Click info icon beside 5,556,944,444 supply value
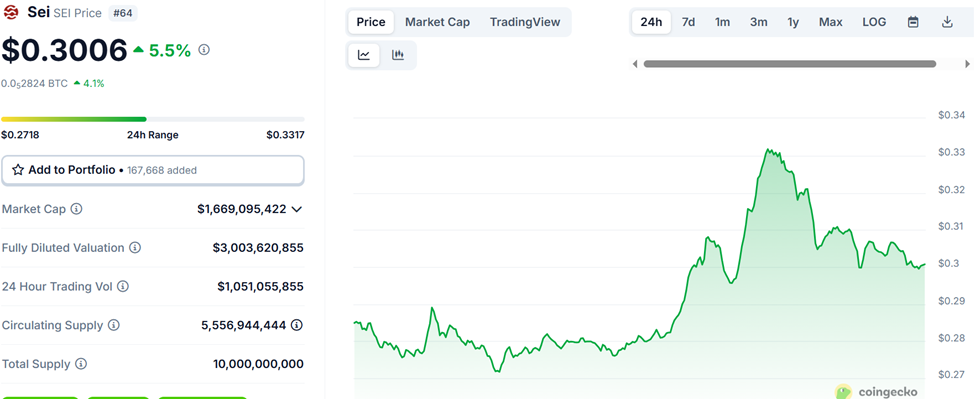975x399 pixels. pos(297,325)
